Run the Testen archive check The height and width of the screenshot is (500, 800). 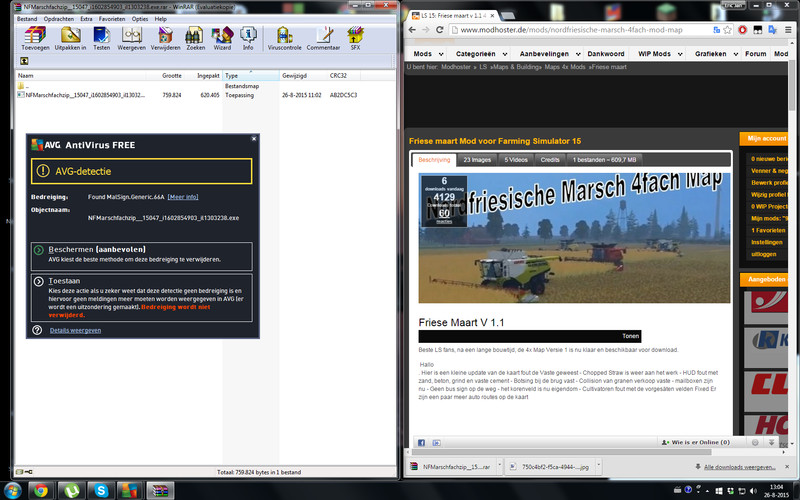102,38
